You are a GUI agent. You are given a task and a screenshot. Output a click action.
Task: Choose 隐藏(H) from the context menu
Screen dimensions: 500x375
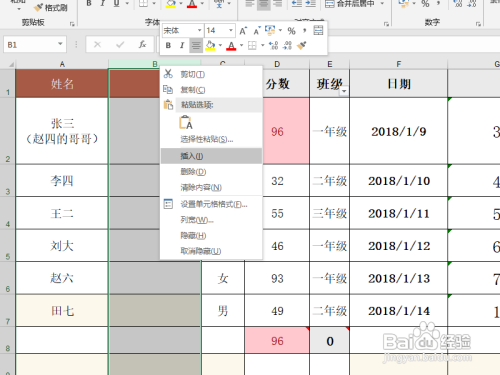pyautogui.click(x=211, y=236)
